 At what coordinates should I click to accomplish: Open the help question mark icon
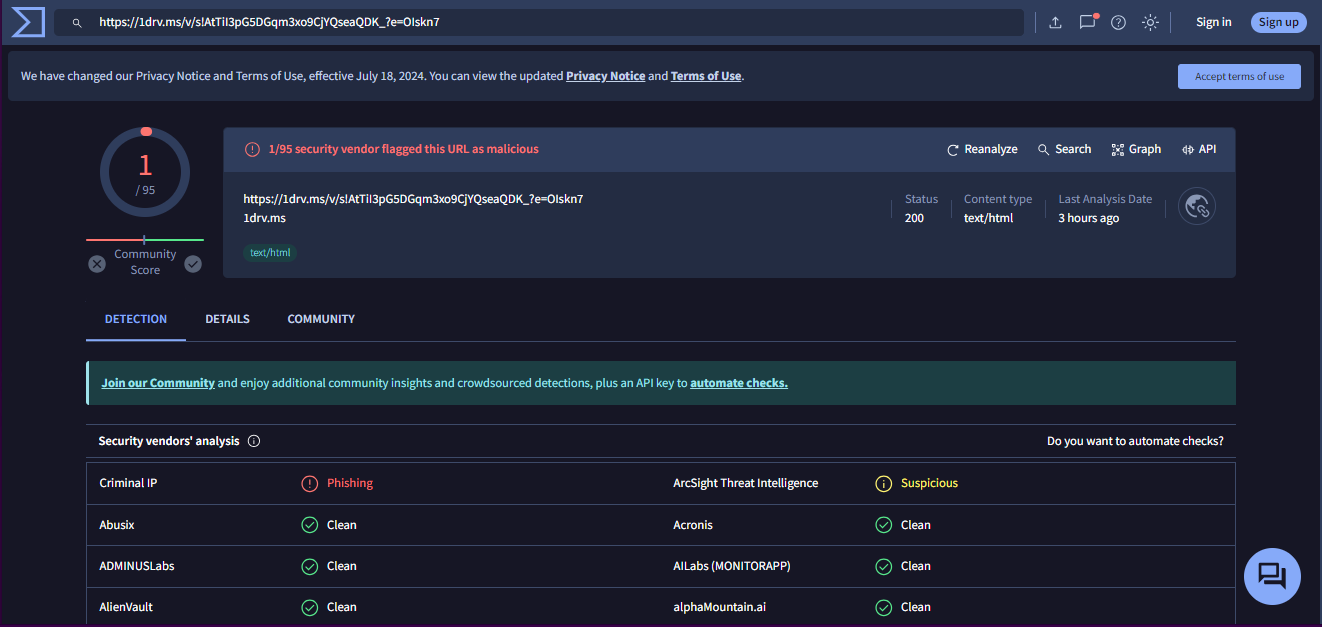click(1119, 22)
